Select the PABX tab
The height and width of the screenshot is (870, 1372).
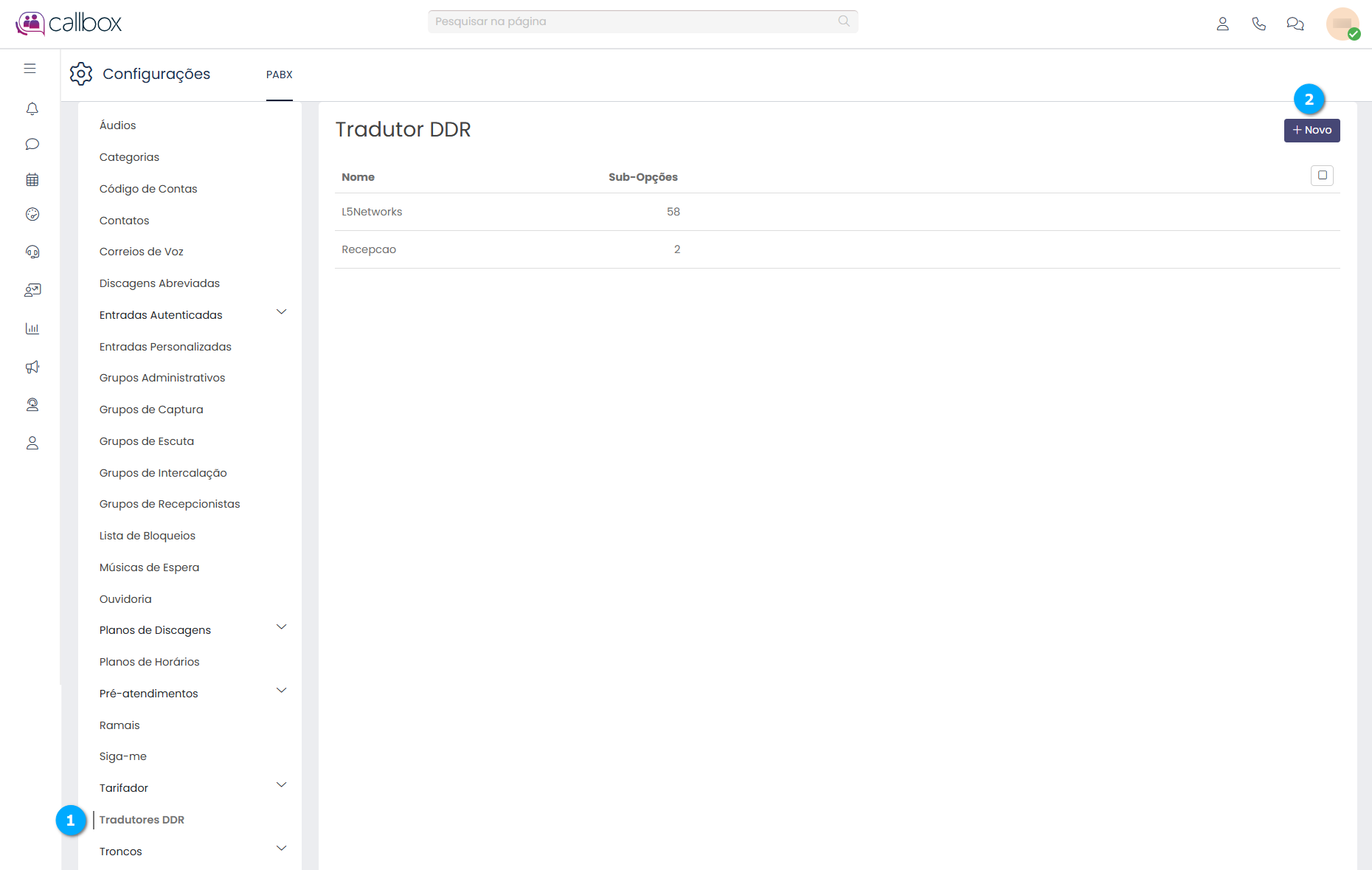(x=280, y=75)
